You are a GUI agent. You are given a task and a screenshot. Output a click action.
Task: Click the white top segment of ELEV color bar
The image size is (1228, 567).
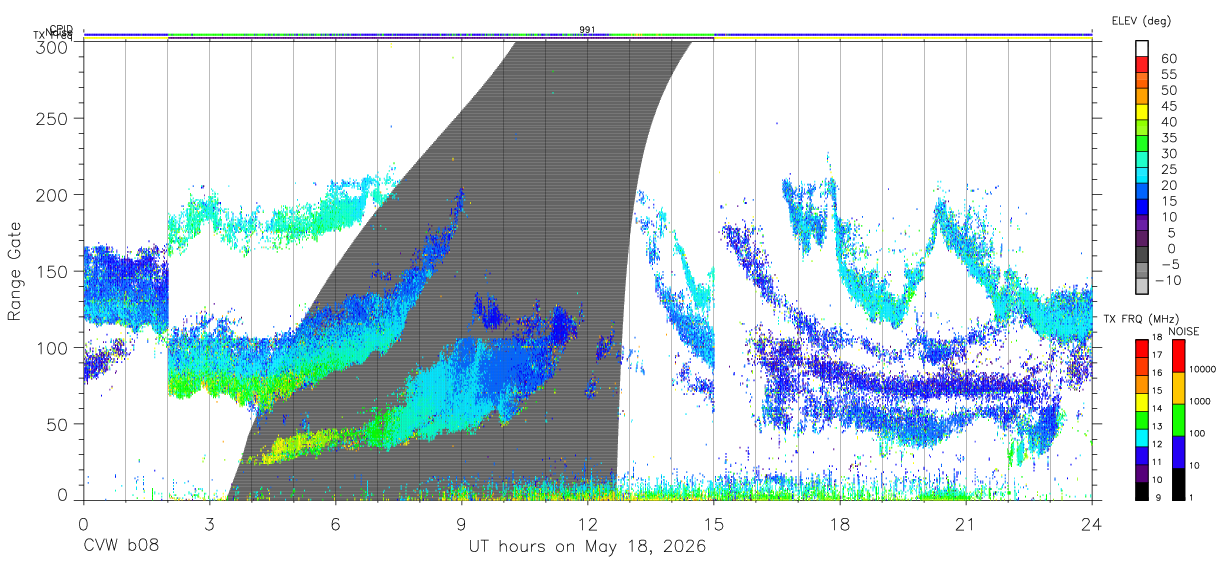[1143, 47]
